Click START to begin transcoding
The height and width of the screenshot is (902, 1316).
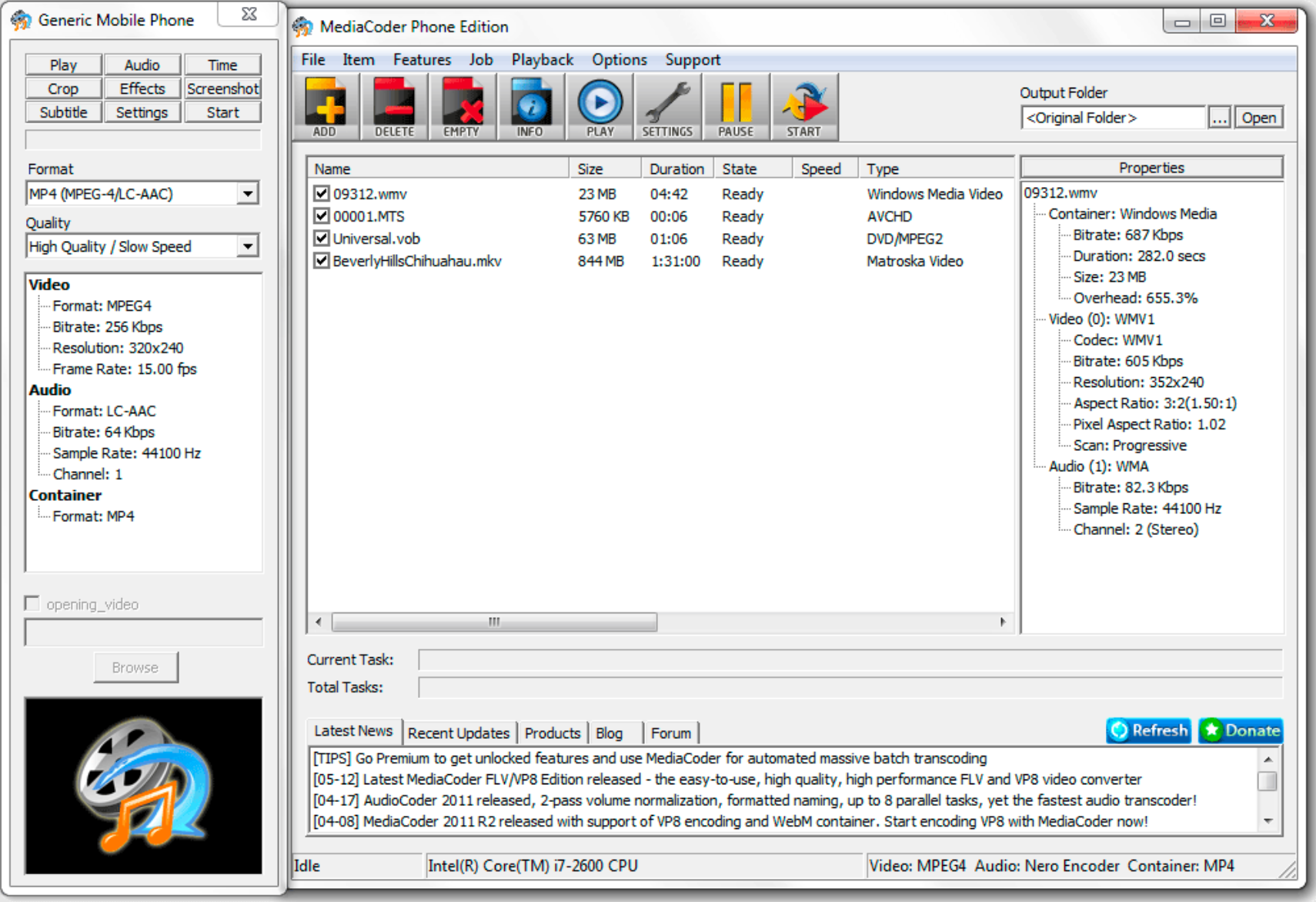tap(803, 106)
